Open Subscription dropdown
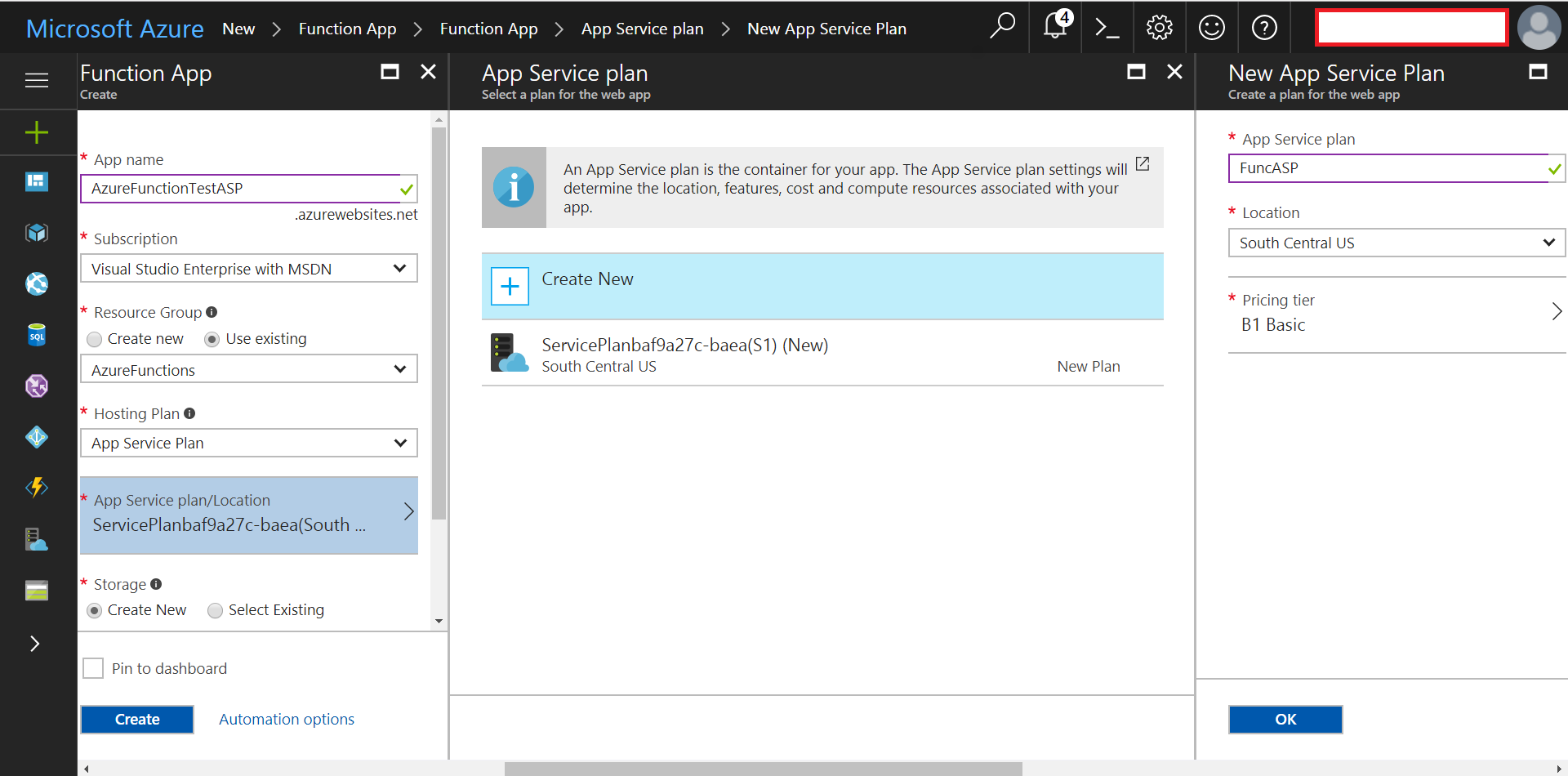Screen dimensions: 1568x776 pyautogui.click(x=249, y=269)
